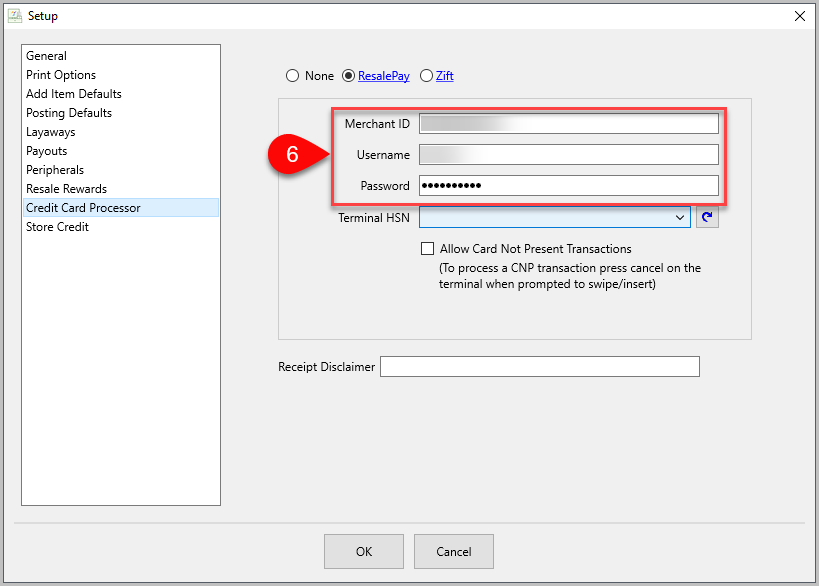Select Credit Card Processor entry
The image size is (819, 586).
click(121, 208)
